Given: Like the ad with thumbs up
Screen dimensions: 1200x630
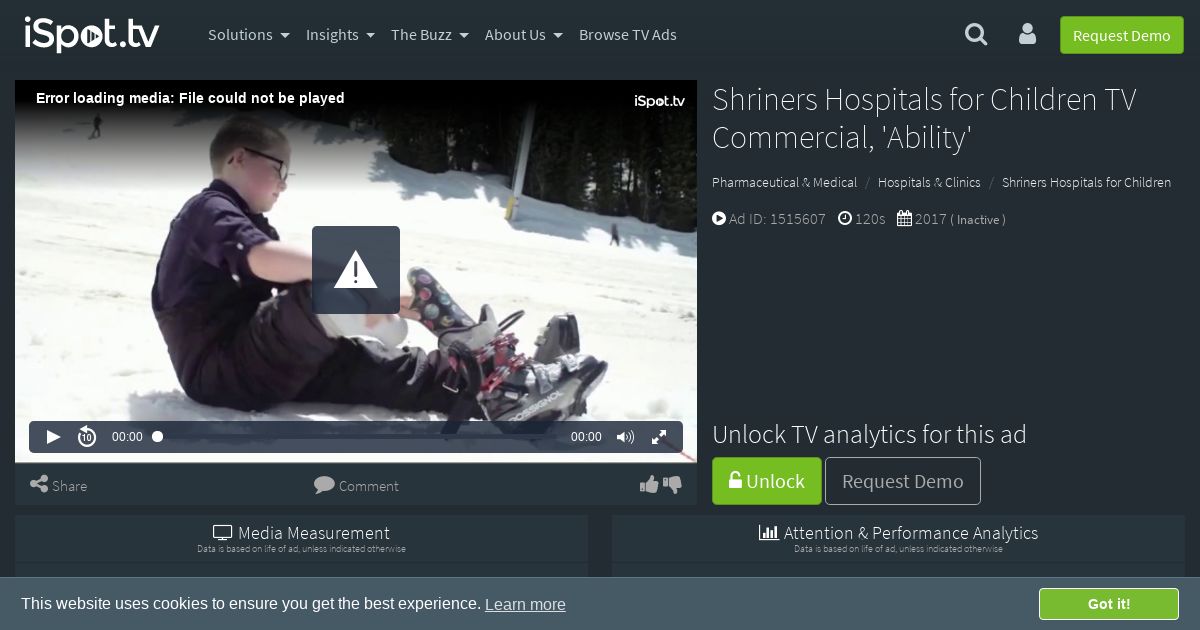Looking at the screenshot, I should (x=649, y=485).
